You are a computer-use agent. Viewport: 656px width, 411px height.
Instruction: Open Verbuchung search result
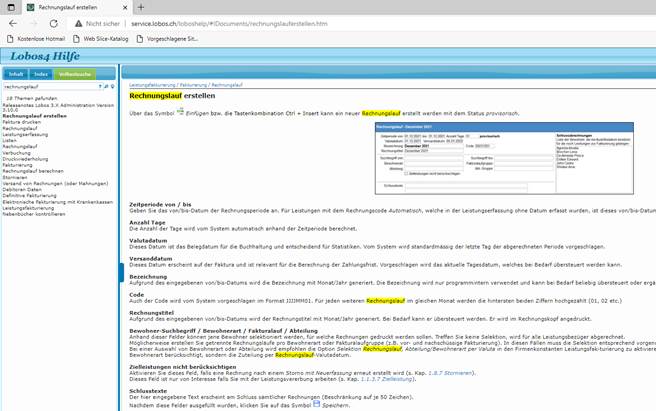pyautogui.click(x=17, y=153)
